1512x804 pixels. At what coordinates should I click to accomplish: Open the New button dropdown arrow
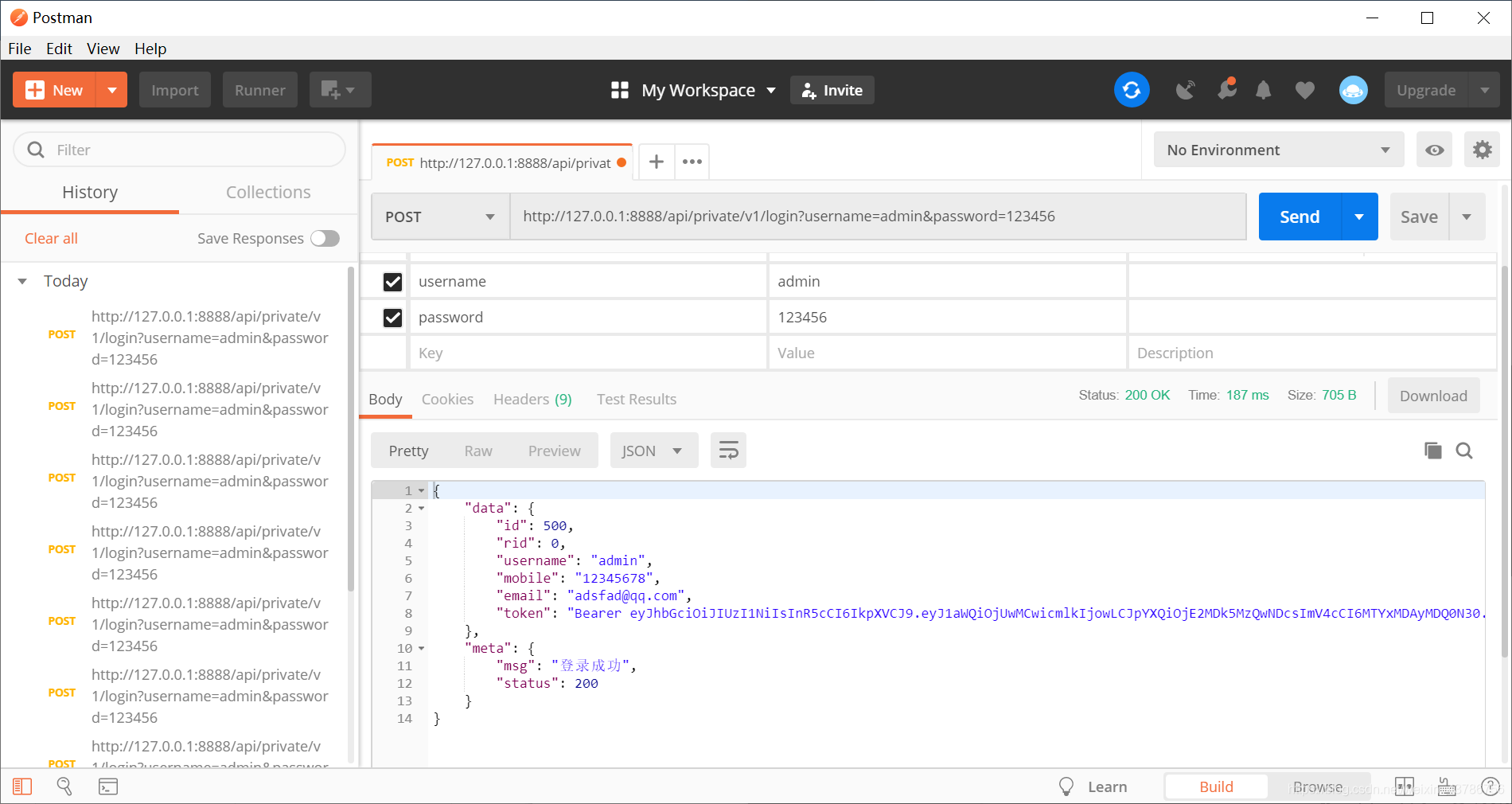pyautogui.click(x=111, y=90)
